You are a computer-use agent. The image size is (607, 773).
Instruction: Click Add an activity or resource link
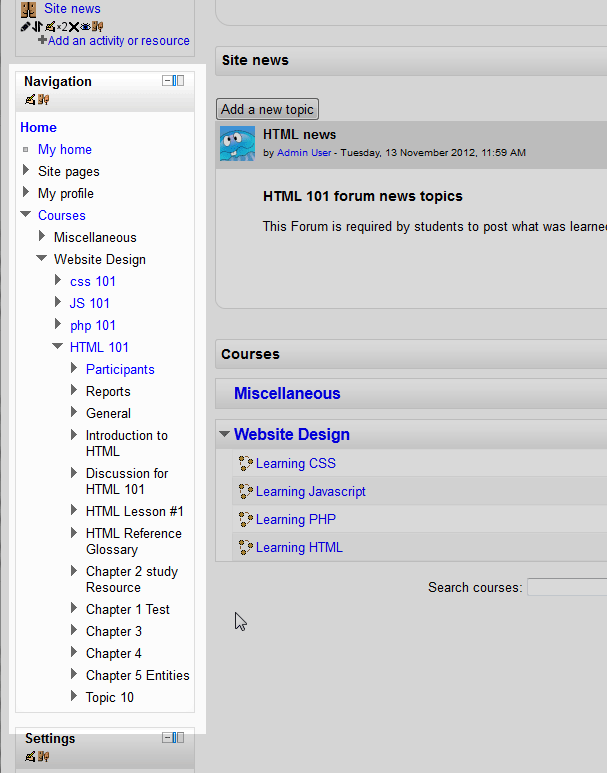pyautogui.click(x=118, y=40)
